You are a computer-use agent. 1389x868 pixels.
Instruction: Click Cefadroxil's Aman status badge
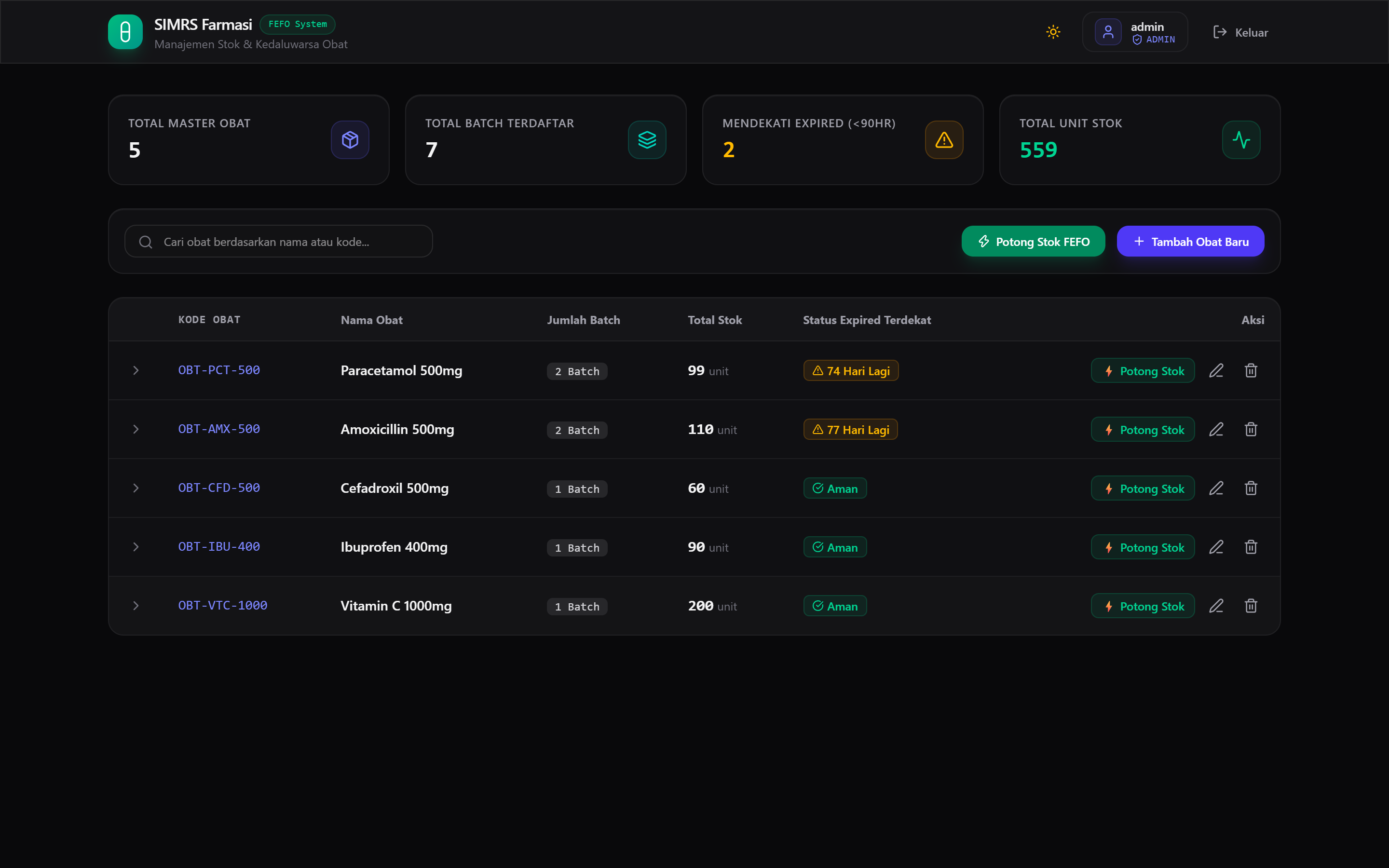pos(835,488)
